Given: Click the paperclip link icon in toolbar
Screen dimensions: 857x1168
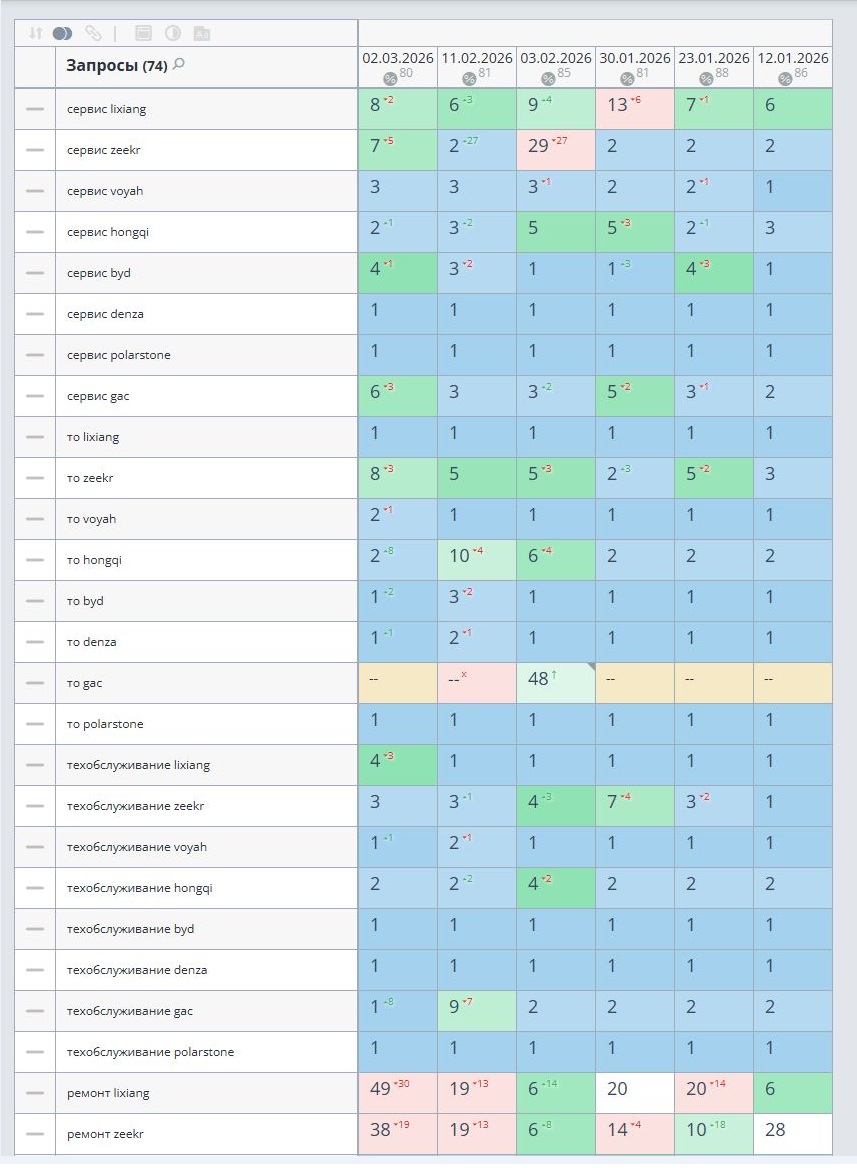Looking at the screenshot, I should [x=93, y=33].
